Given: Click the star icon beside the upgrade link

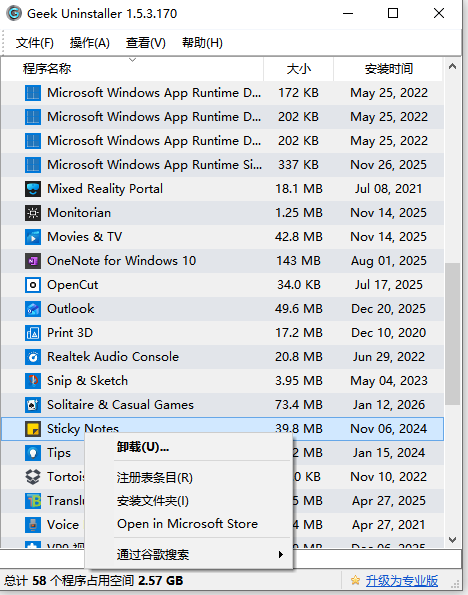Looking at the screenshot, I should [355, 580].
